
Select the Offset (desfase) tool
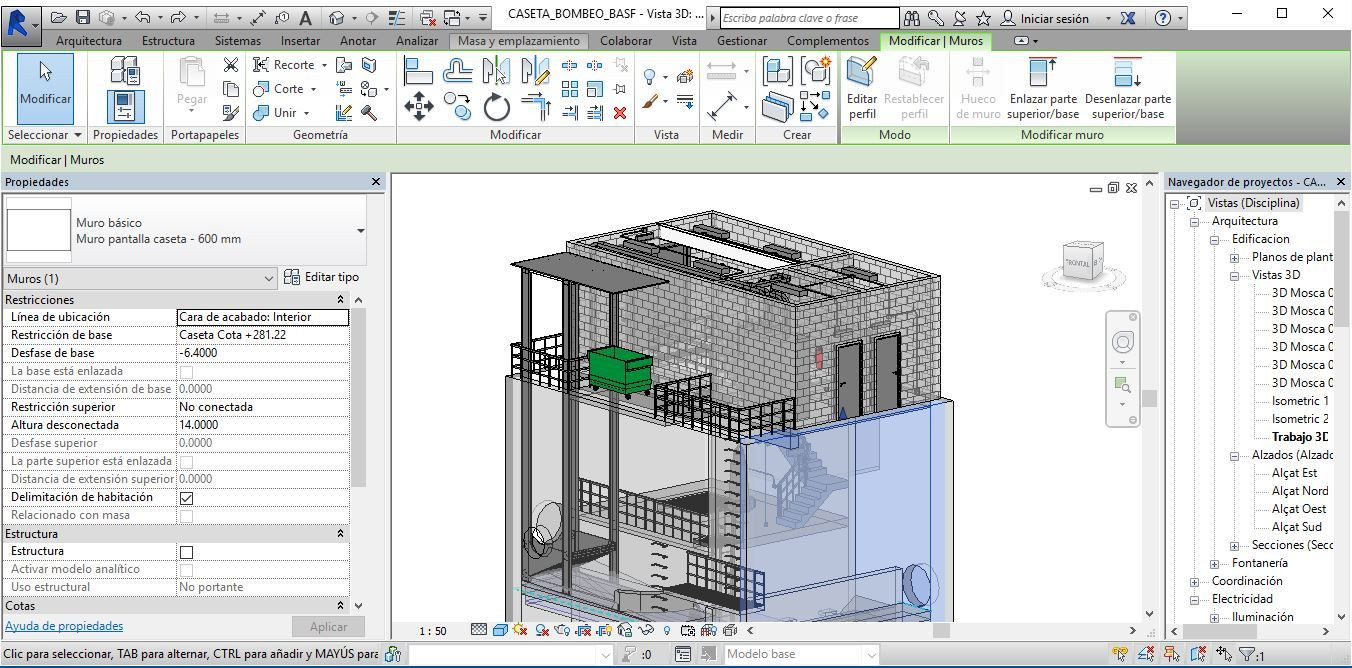pos(458,70)
